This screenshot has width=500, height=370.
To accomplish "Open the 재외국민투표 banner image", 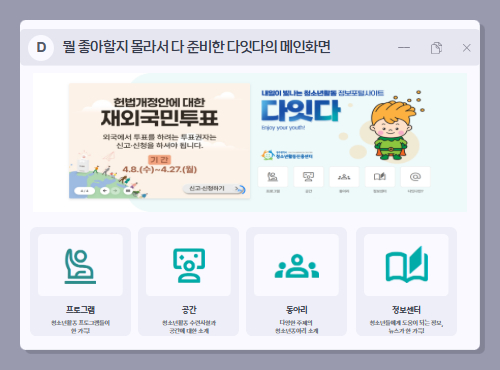I will tap(159, 141).
